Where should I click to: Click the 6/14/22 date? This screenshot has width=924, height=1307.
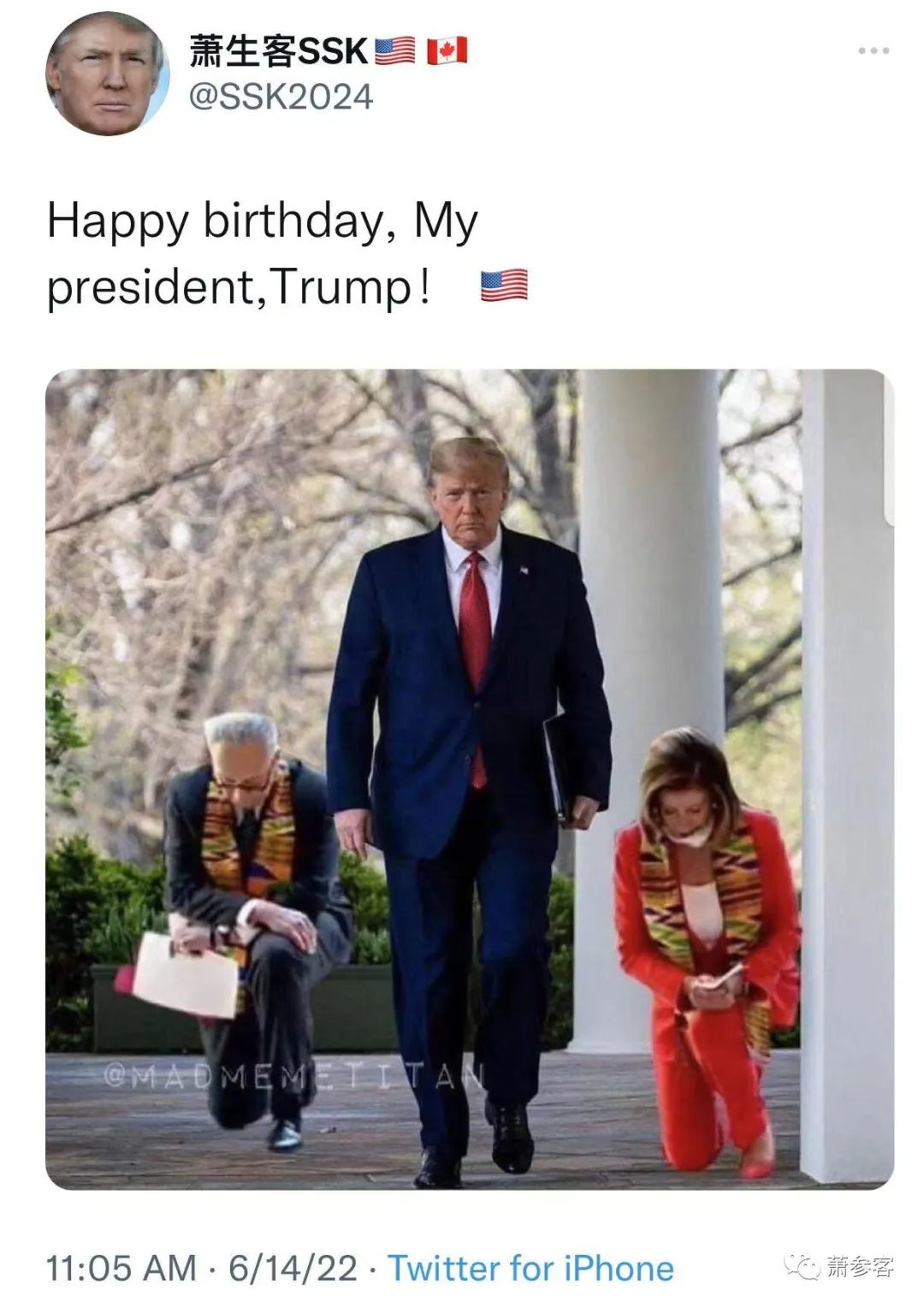(x=293, y=1267)
